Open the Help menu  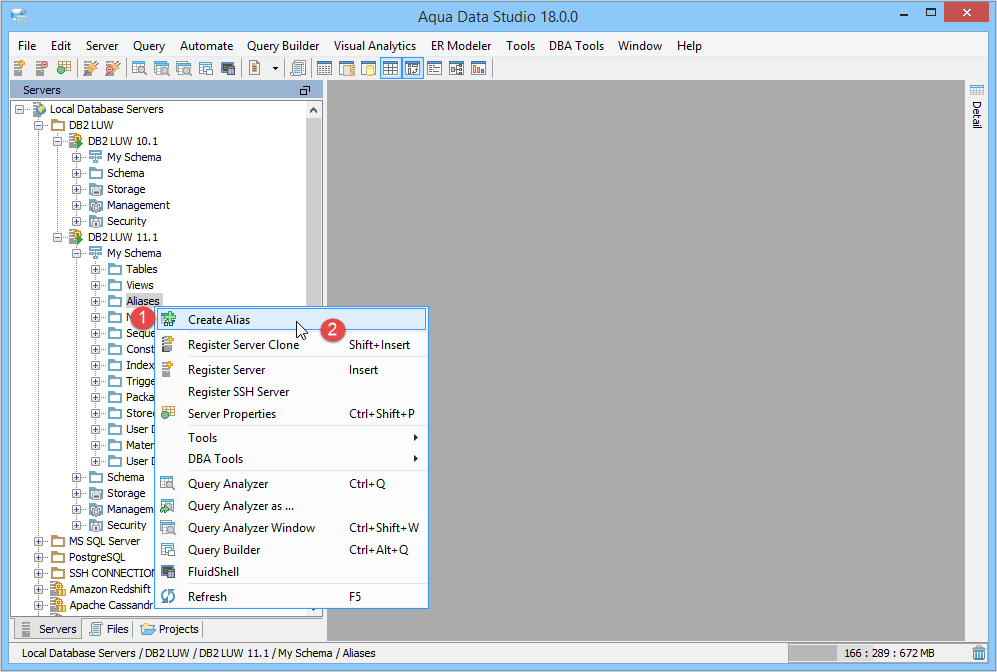pyautogui.click(x=689, y=46)
